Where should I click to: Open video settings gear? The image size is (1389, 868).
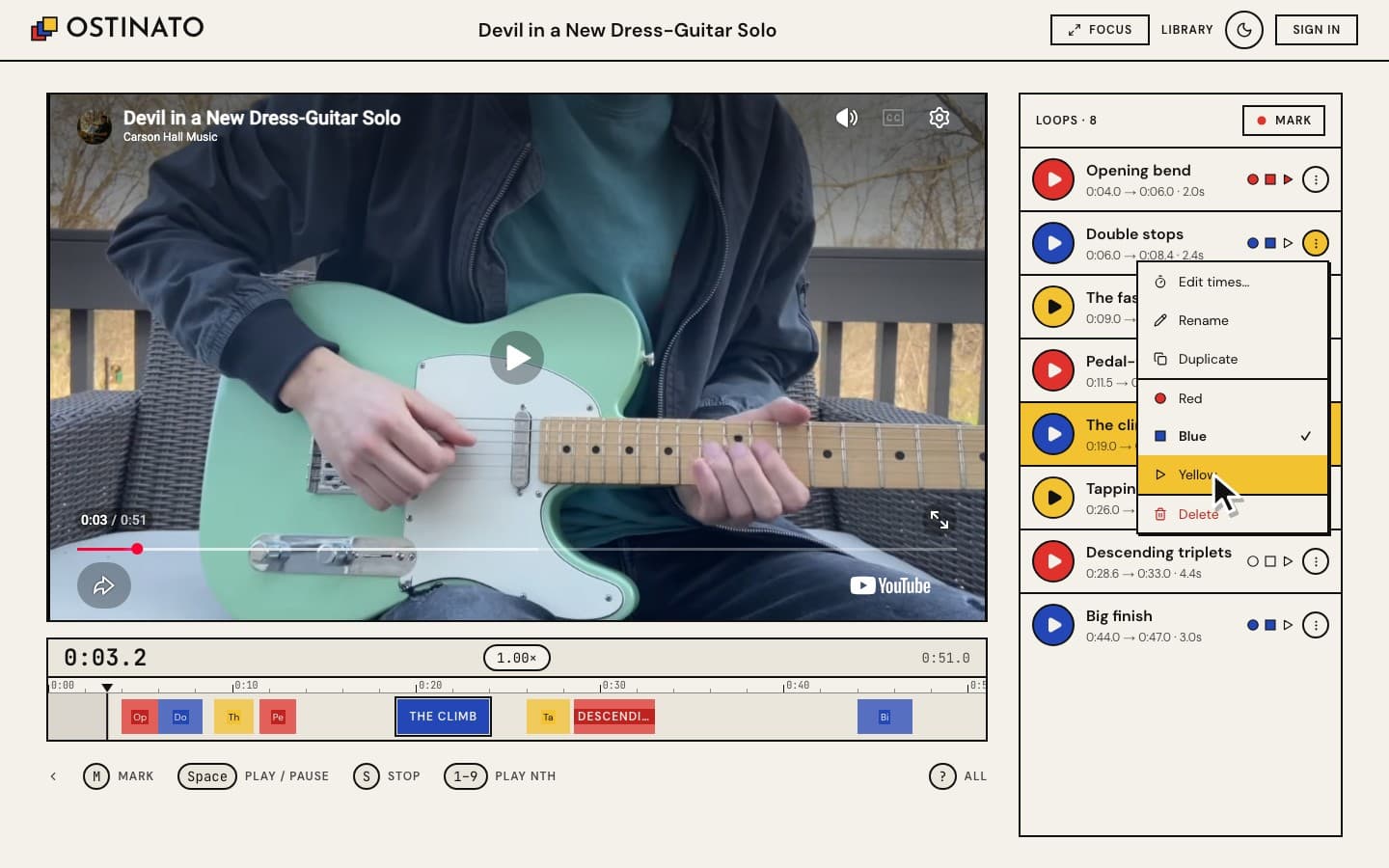pos(940,118)
